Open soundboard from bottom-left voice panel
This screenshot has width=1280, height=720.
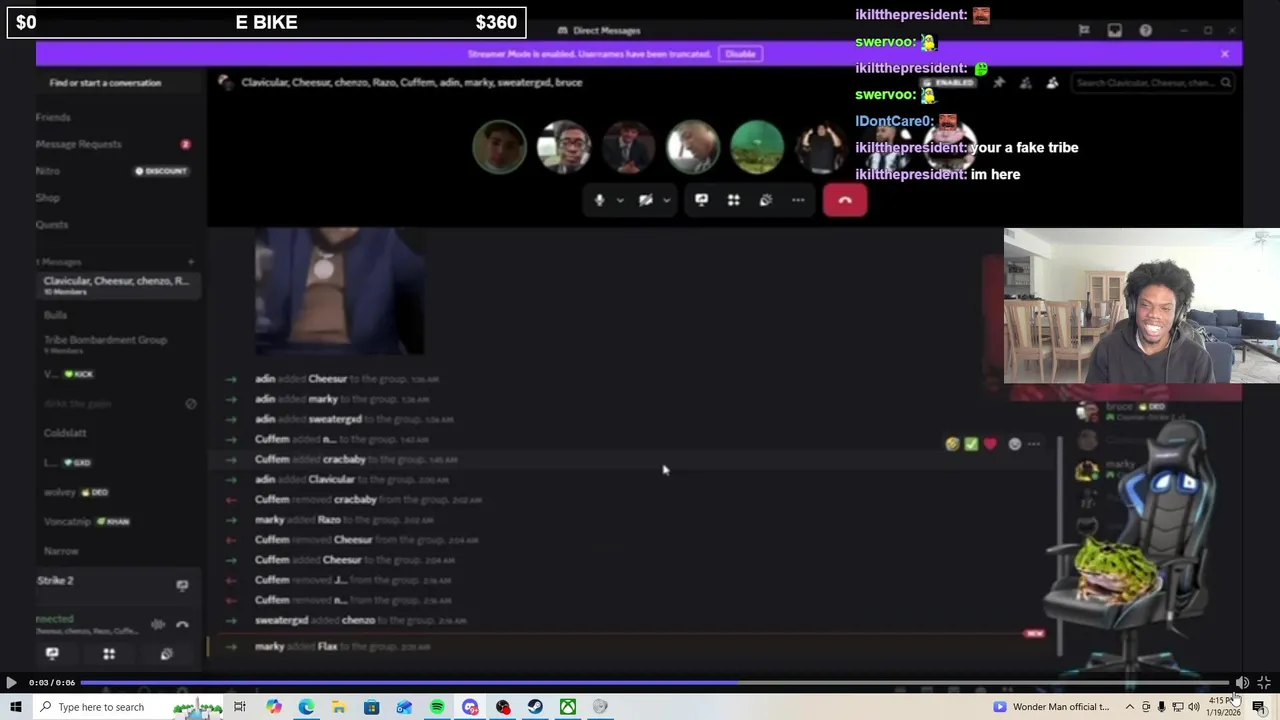[x=166, y=654]
